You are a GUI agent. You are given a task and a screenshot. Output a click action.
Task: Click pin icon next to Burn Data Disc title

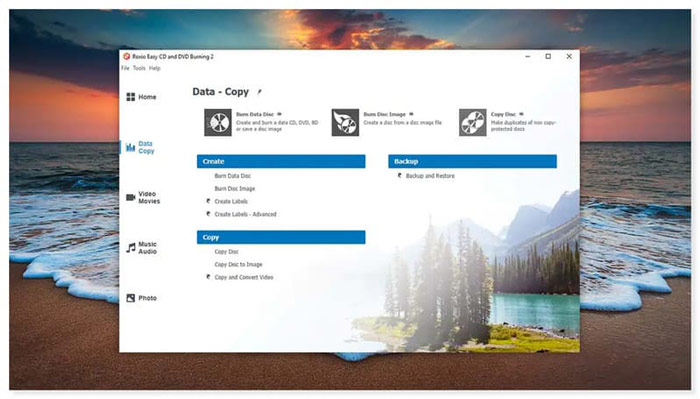click(x=279, y=114)
